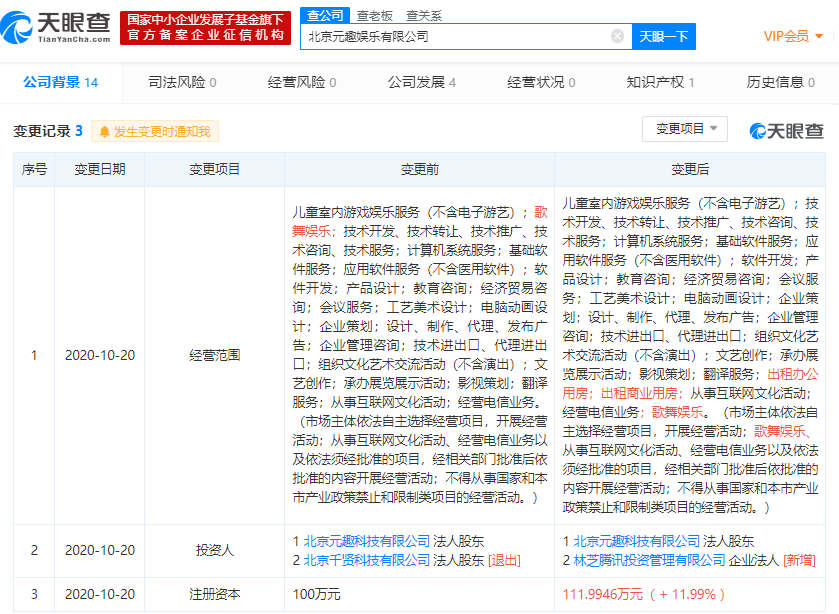The width and height of the screenshot is (839, 614).
Task: Click the date in row 2 (投资人)
Action: pos(100,550)
